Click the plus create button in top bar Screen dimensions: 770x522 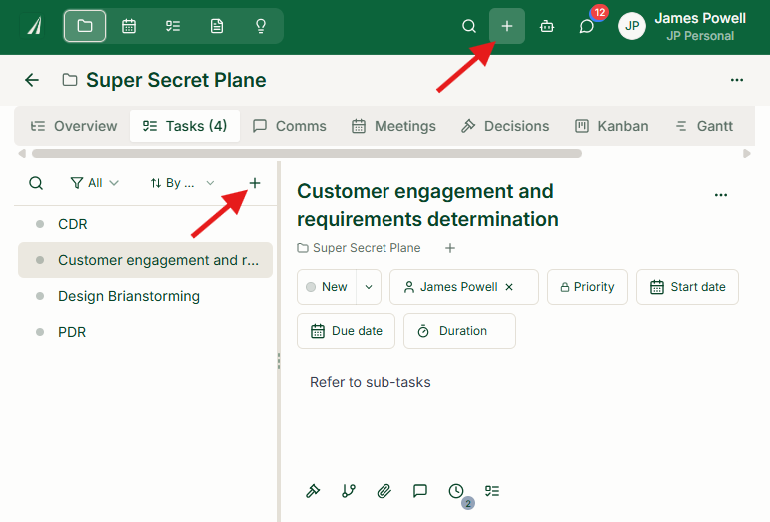click(507, 26)
